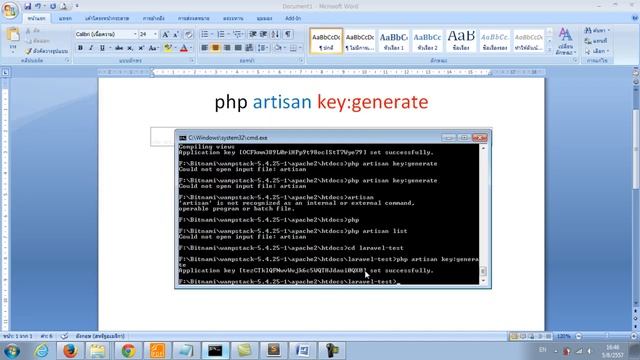640x360 pixels.
Task: Sort paragraphs with A-Z icon
Action: (x=275, y=34)
